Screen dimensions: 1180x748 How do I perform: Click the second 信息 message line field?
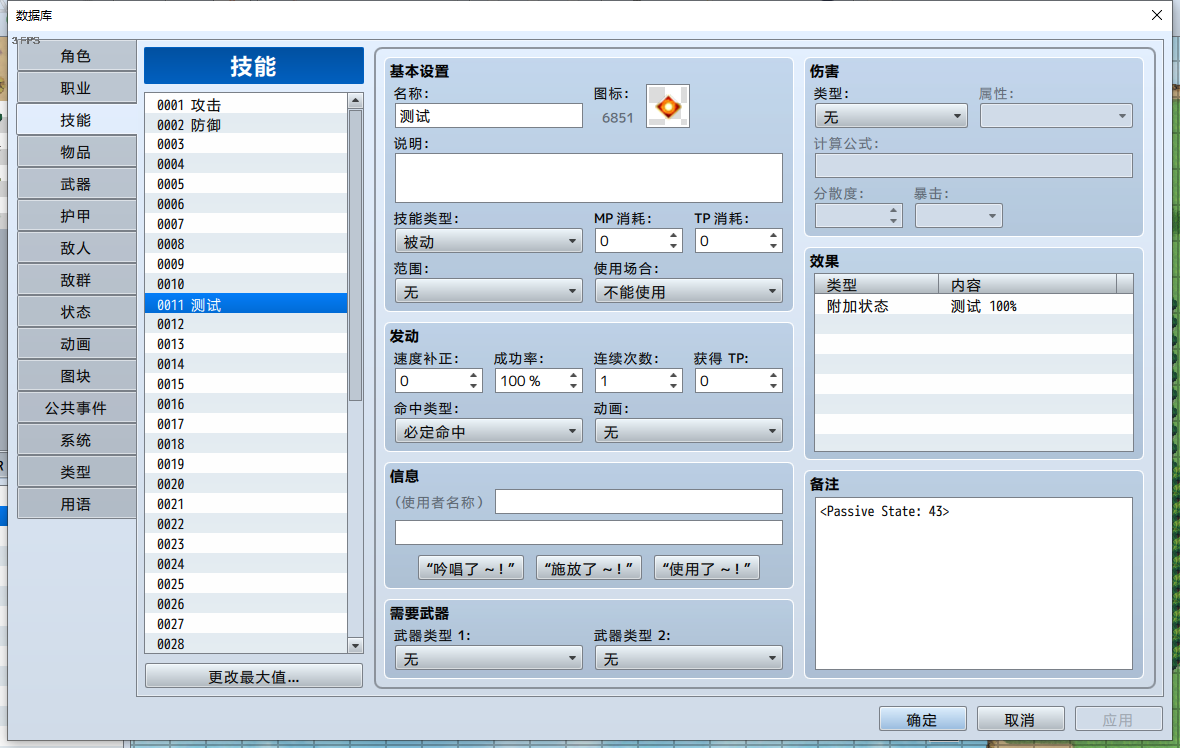coord(588,533)
